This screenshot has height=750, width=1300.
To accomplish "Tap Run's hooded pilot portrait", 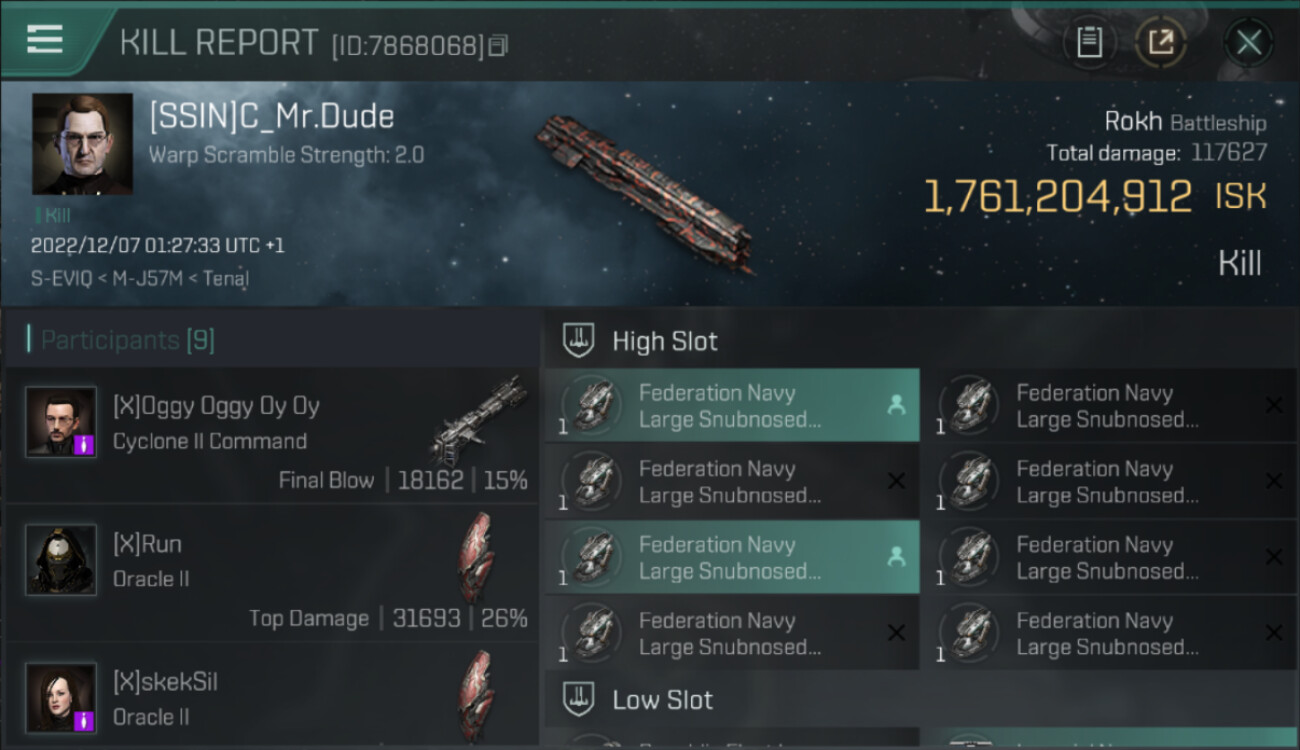I will click(x=61, y=560).
